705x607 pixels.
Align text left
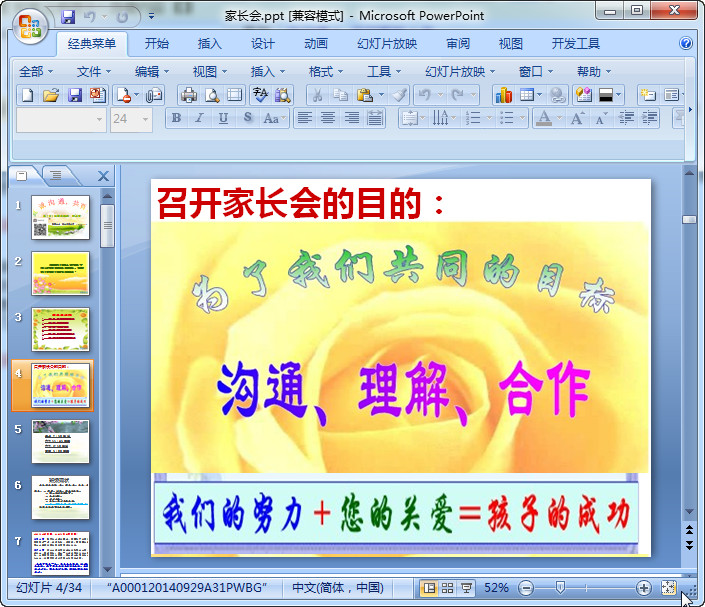point(305,118)
